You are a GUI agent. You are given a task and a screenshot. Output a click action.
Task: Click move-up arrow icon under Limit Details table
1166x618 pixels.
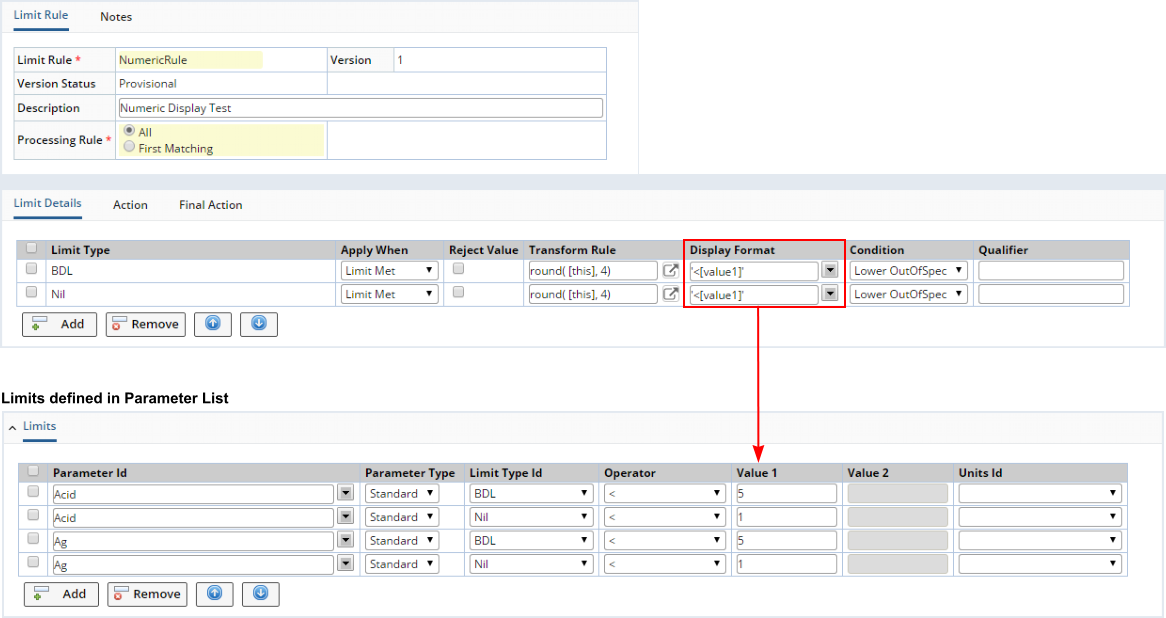point(213,324)
